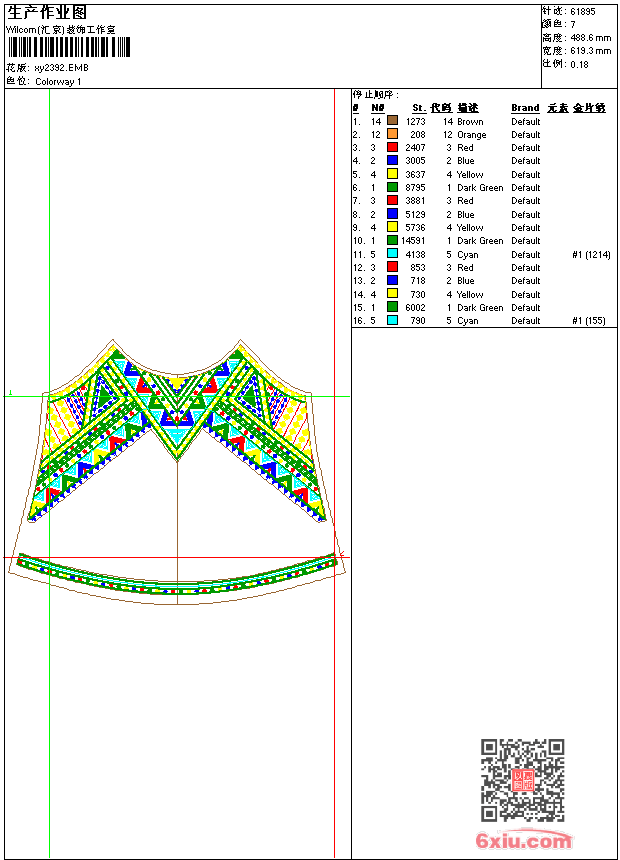Click the 'N#' column header
This screenshot has height=860, width=620.
click(x=377, y=108)
